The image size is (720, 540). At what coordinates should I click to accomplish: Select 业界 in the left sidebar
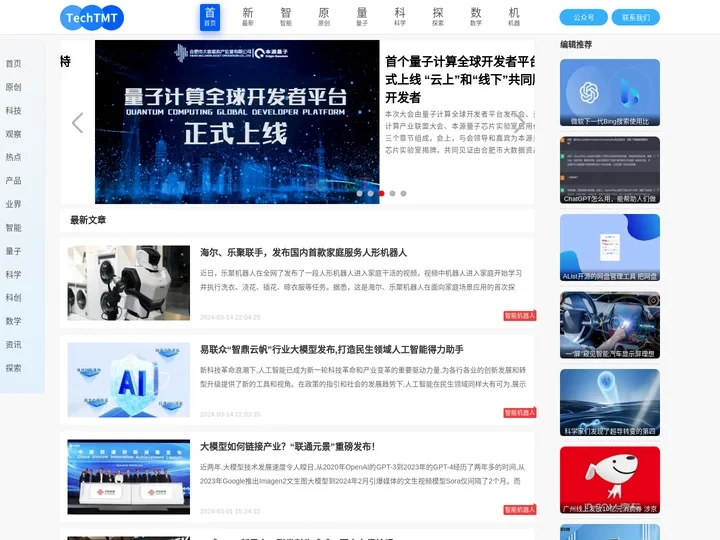point(13,204)
